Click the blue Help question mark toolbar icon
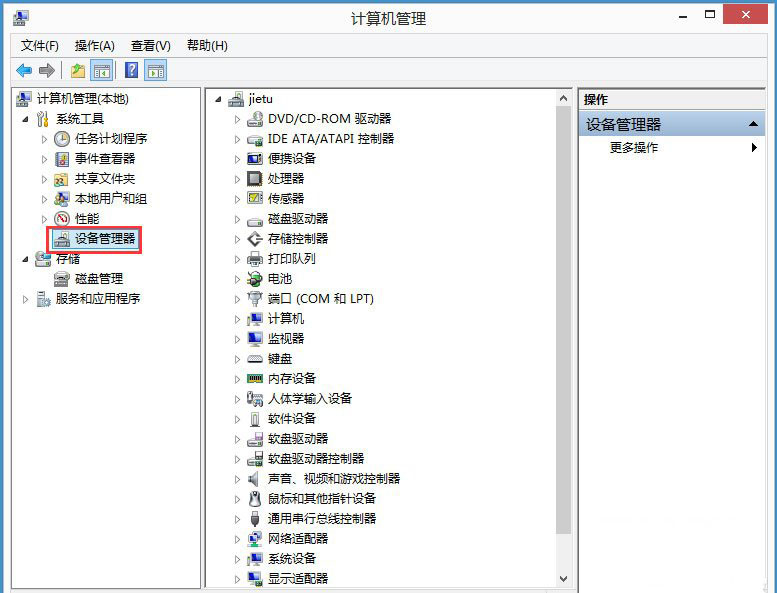Viewport: 777px width, 593px height. pos(131,70)
